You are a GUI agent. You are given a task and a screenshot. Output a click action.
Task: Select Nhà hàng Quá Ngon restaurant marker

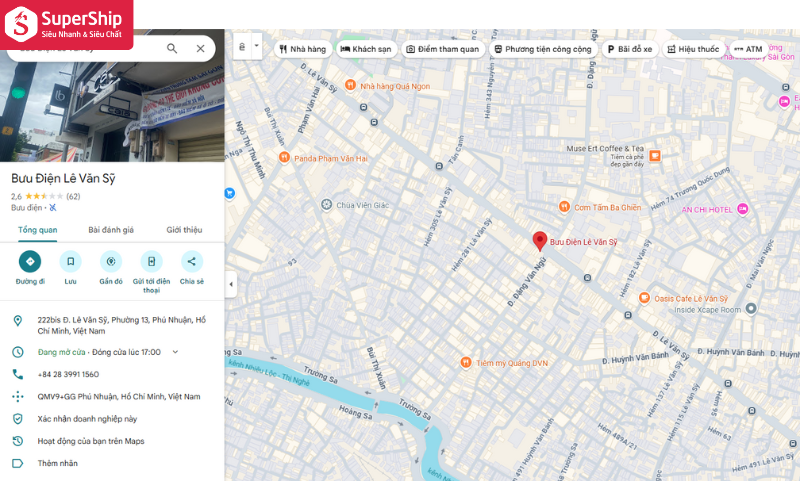point(351,85)
